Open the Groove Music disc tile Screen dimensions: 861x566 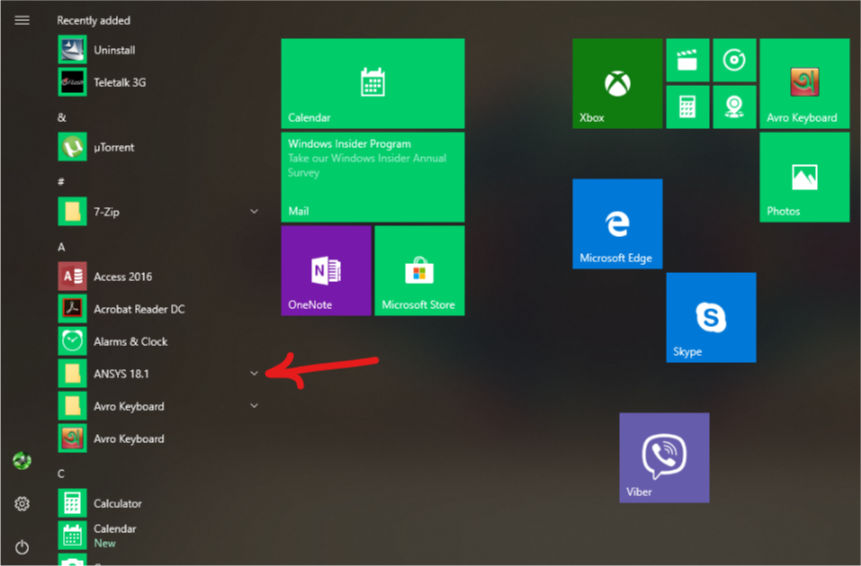[734, 60]
